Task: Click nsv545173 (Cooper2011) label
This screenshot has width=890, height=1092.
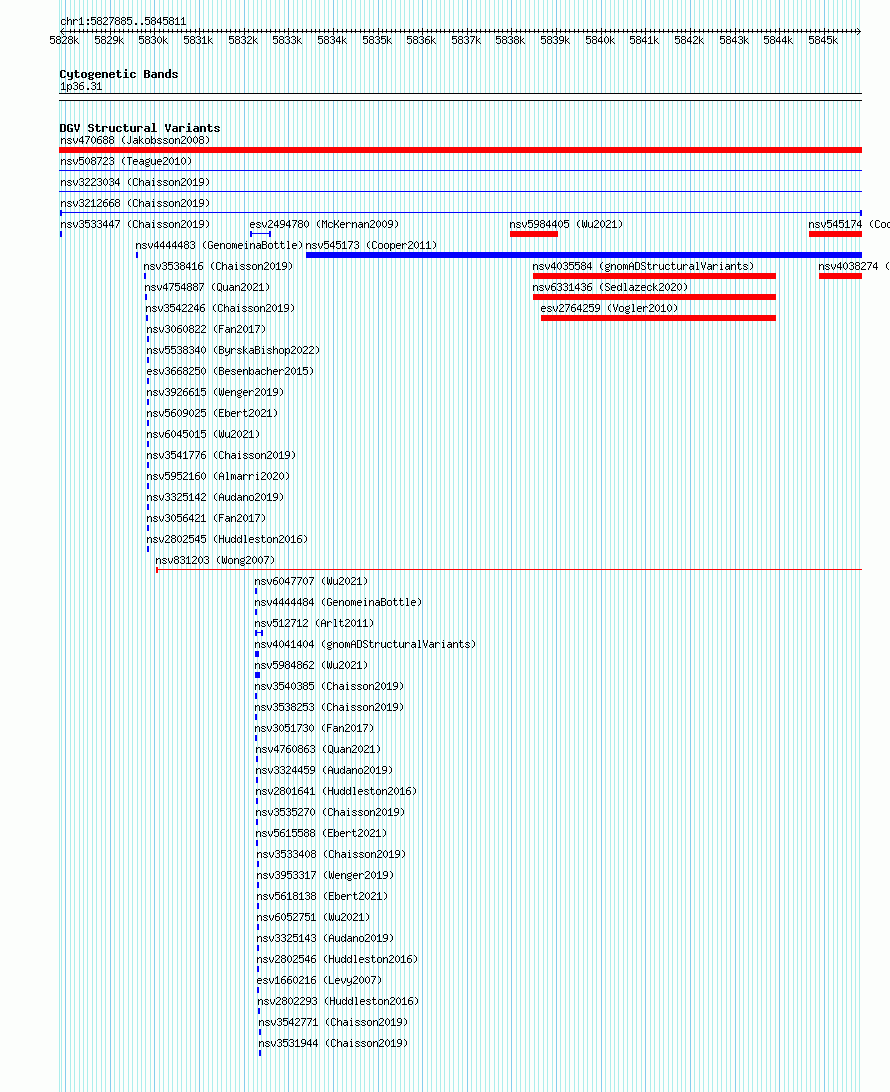Action: (x=371, y=245)
